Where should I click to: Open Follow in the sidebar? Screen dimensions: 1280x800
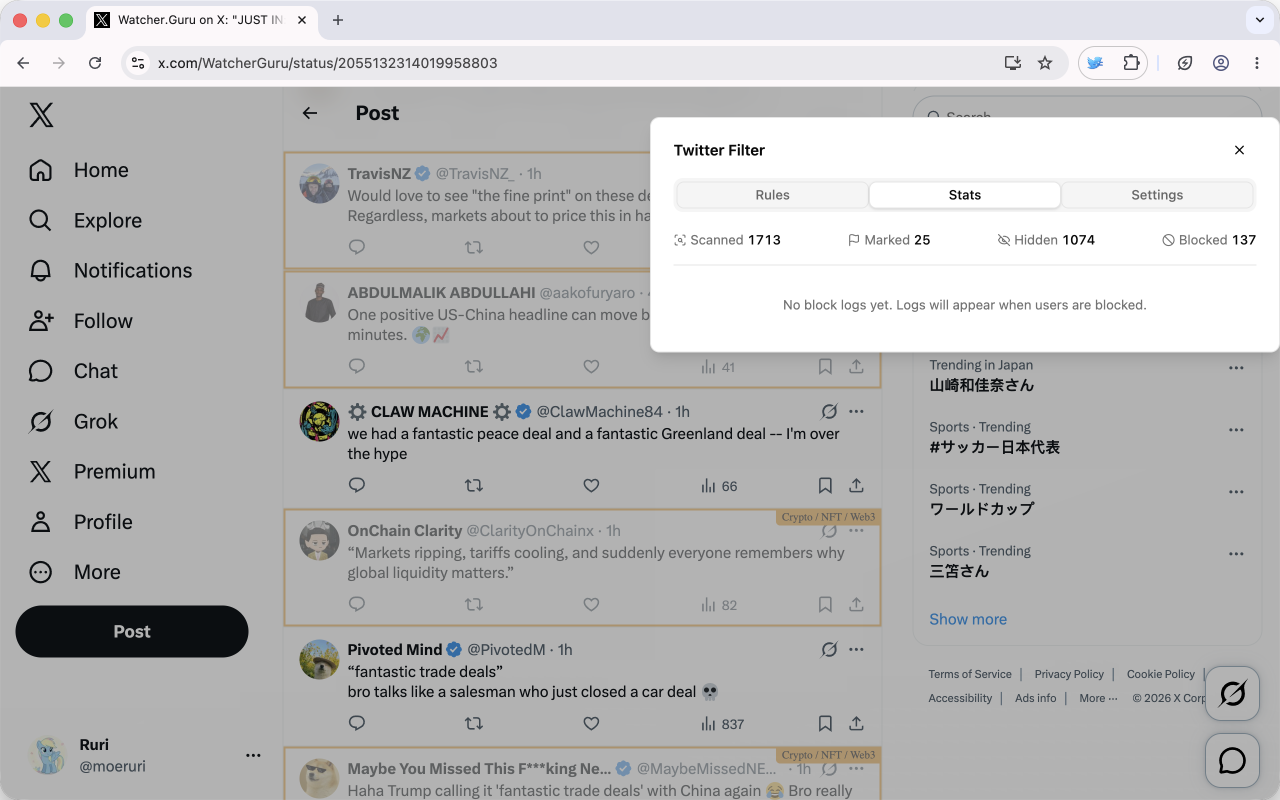[81, 321]
